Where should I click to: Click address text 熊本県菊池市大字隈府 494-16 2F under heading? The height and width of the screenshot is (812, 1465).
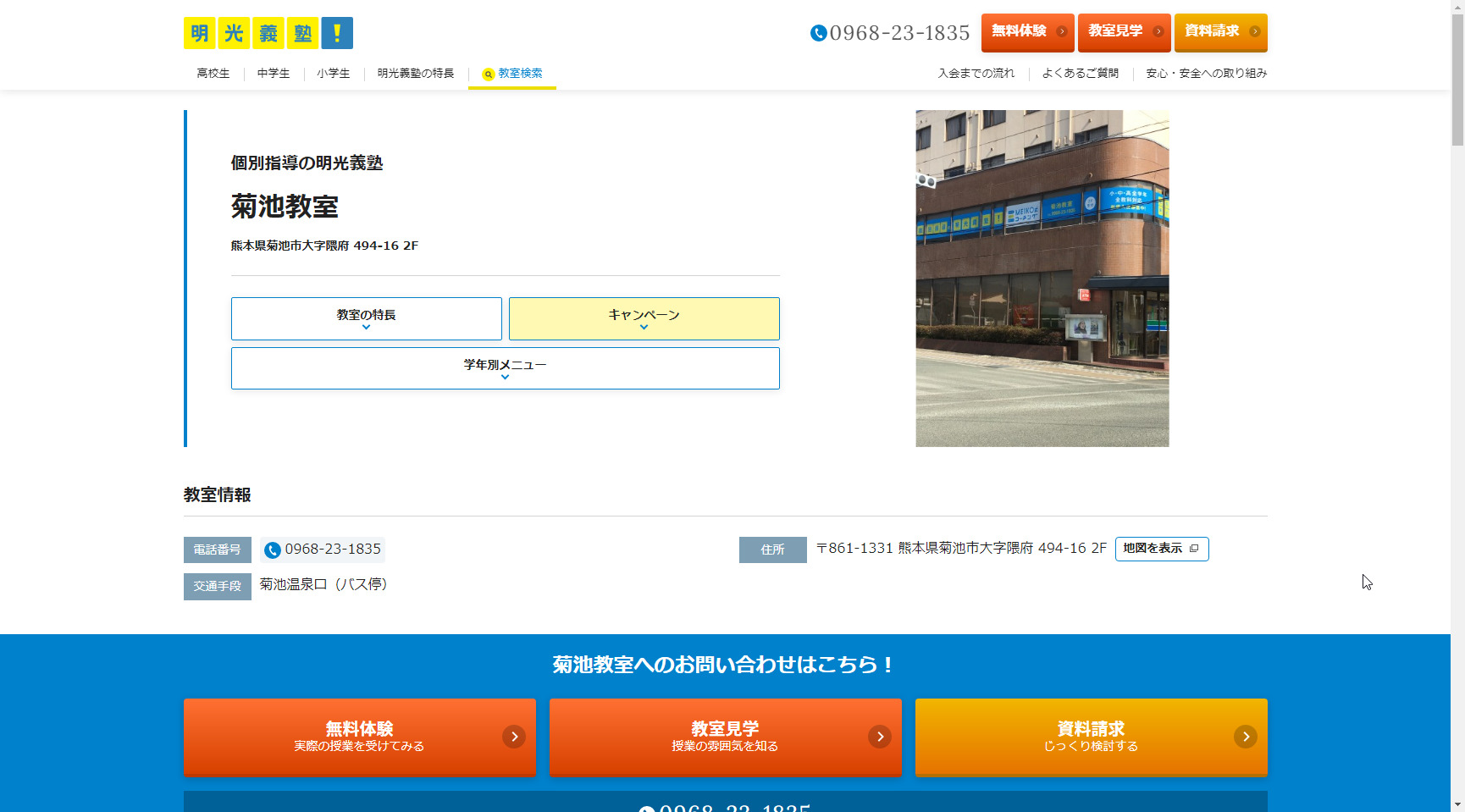tap(325, 246)
